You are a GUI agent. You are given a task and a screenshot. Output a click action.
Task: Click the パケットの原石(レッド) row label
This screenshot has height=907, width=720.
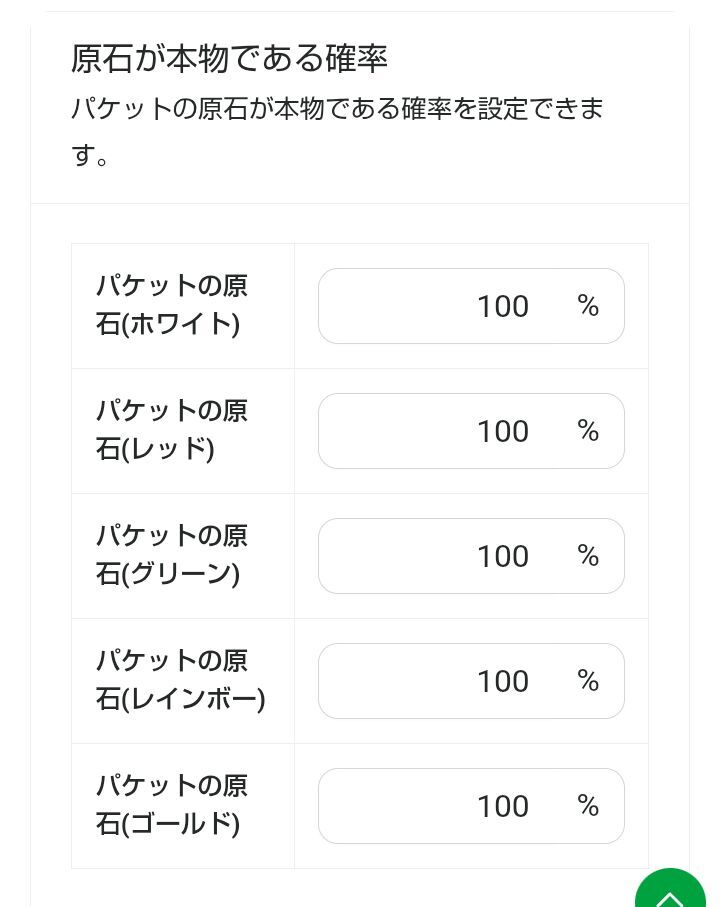coord(172,430)
